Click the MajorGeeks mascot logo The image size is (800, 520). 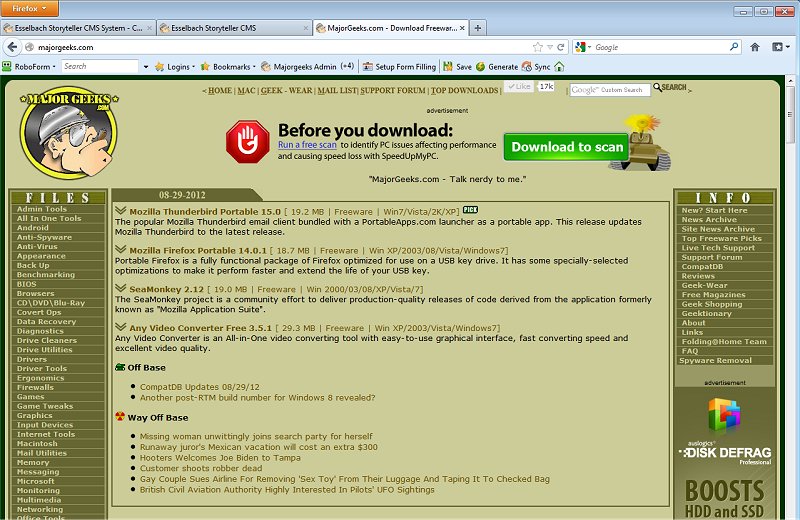69,134
